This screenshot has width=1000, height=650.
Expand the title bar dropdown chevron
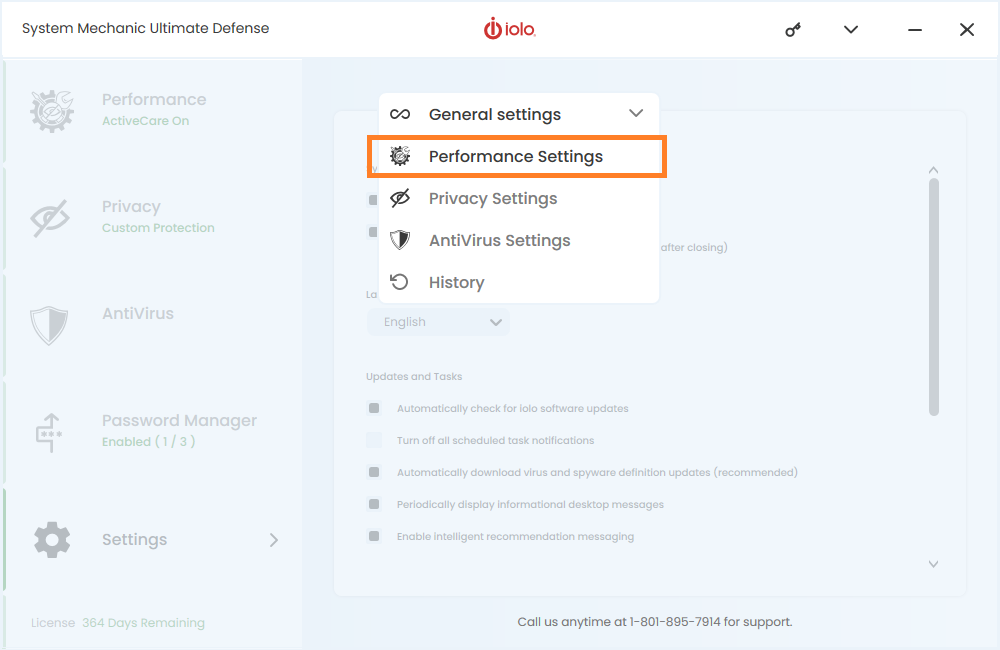pyautogui.click(x=851, y=29)
